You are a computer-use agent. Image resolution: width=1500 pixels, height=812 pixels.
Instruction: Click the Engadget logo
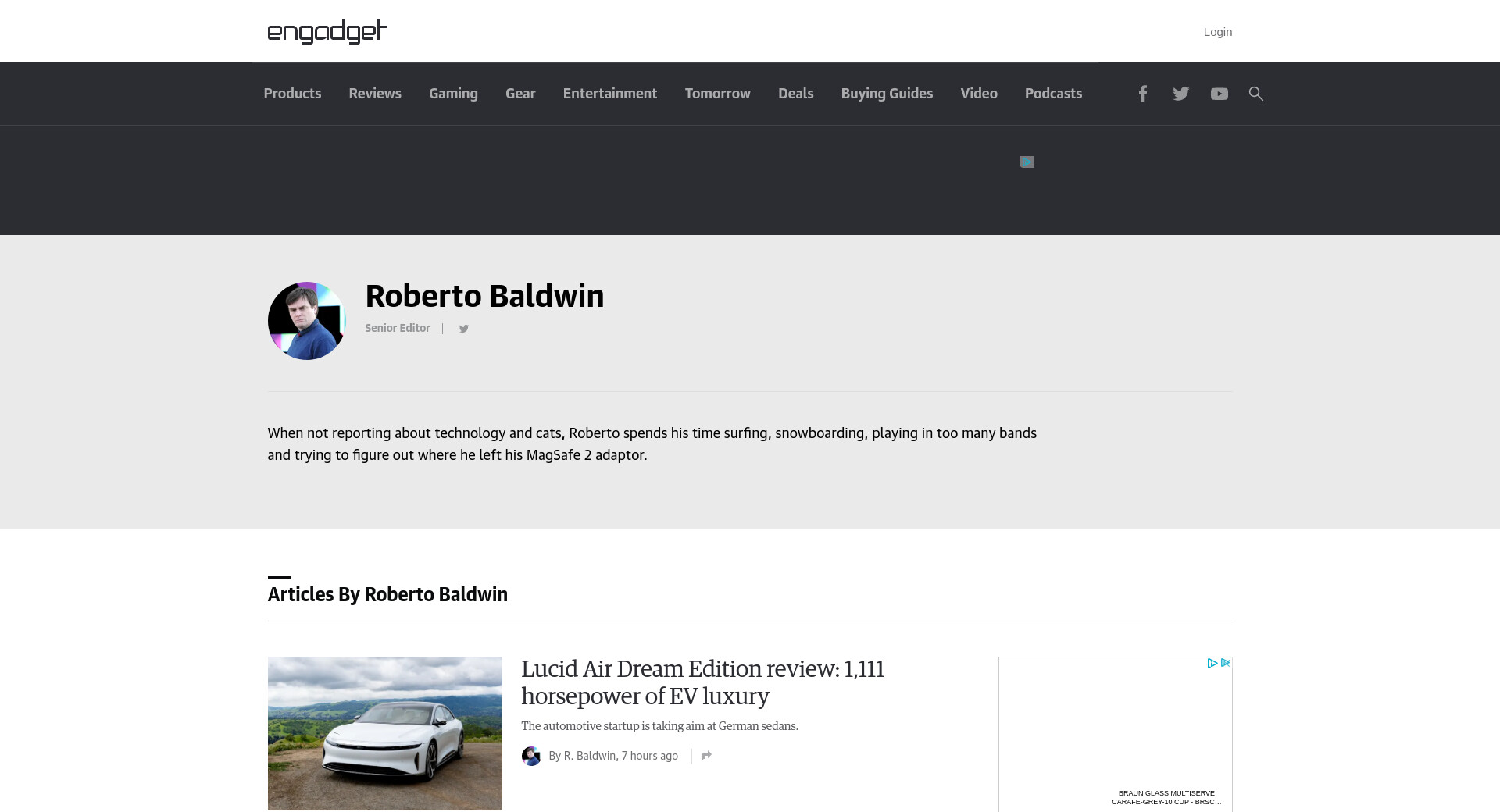click(x=327, y=31)
